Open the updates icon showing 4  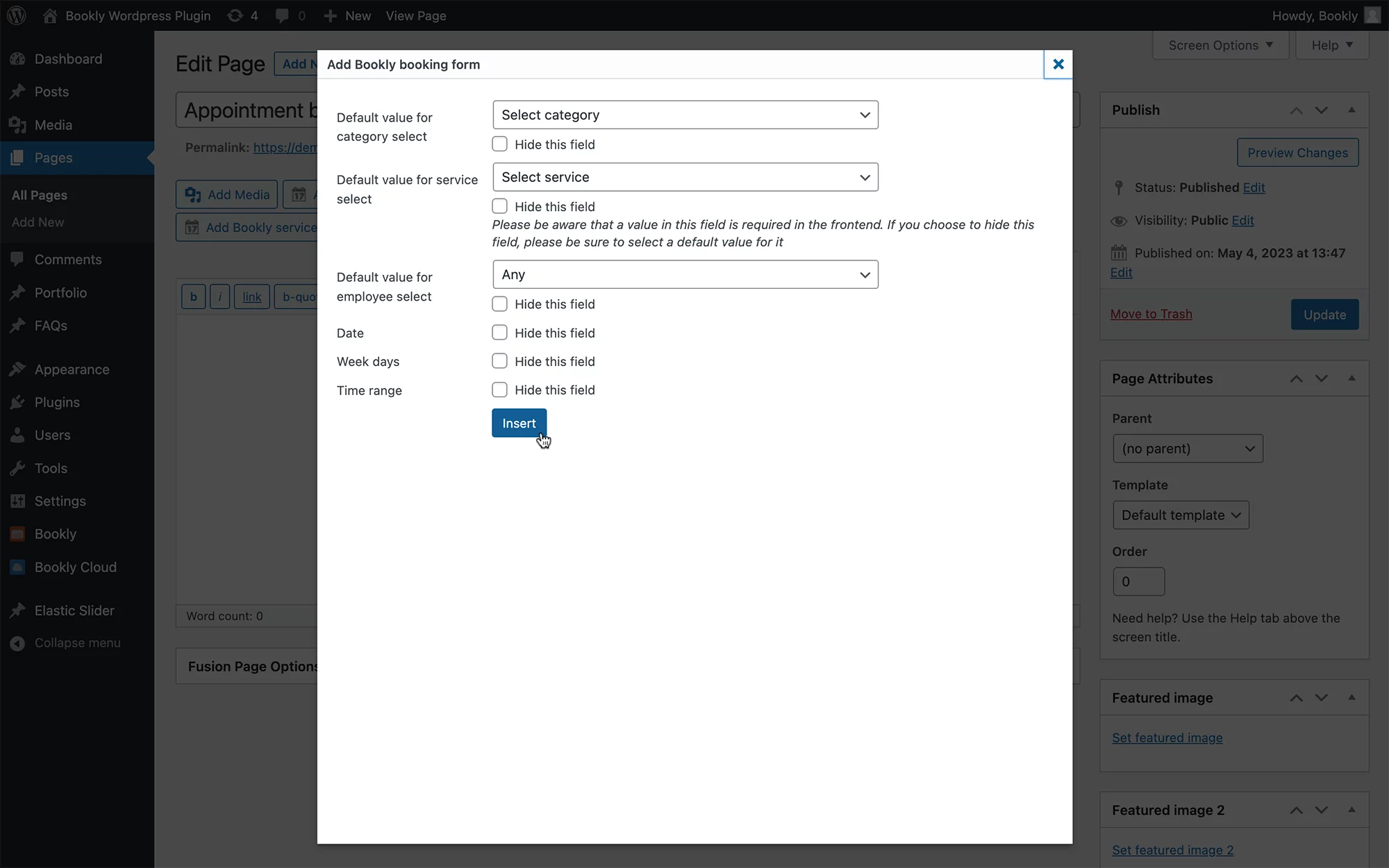pos(235,15)
